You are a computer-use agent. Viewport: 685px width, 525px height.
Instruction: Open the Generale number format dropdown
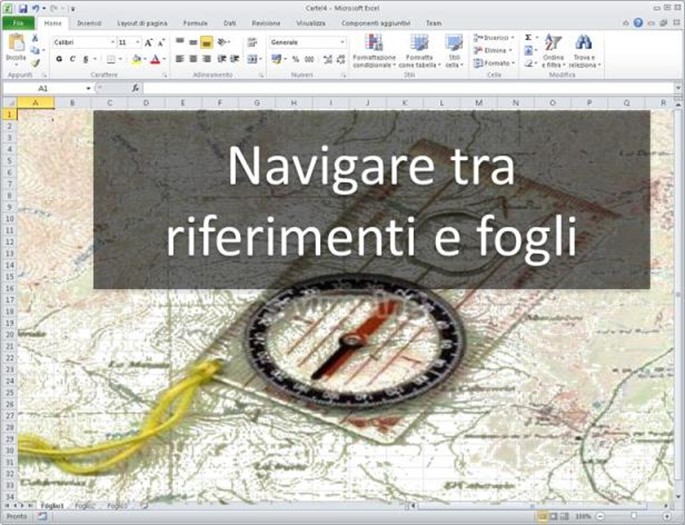(342, 43)
